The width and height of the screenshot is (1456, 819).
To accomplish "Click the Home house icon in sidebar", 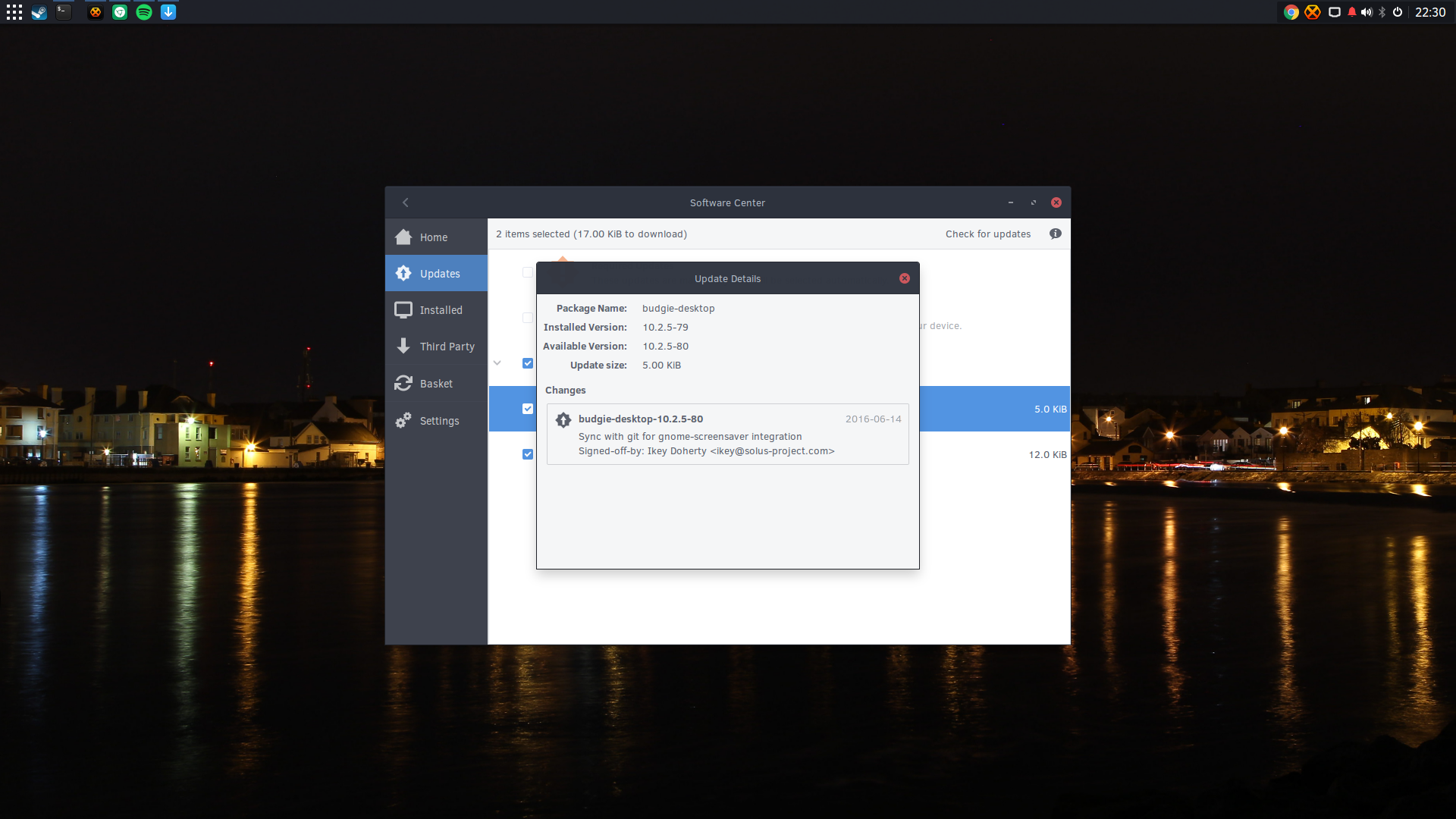I will 403,237.
